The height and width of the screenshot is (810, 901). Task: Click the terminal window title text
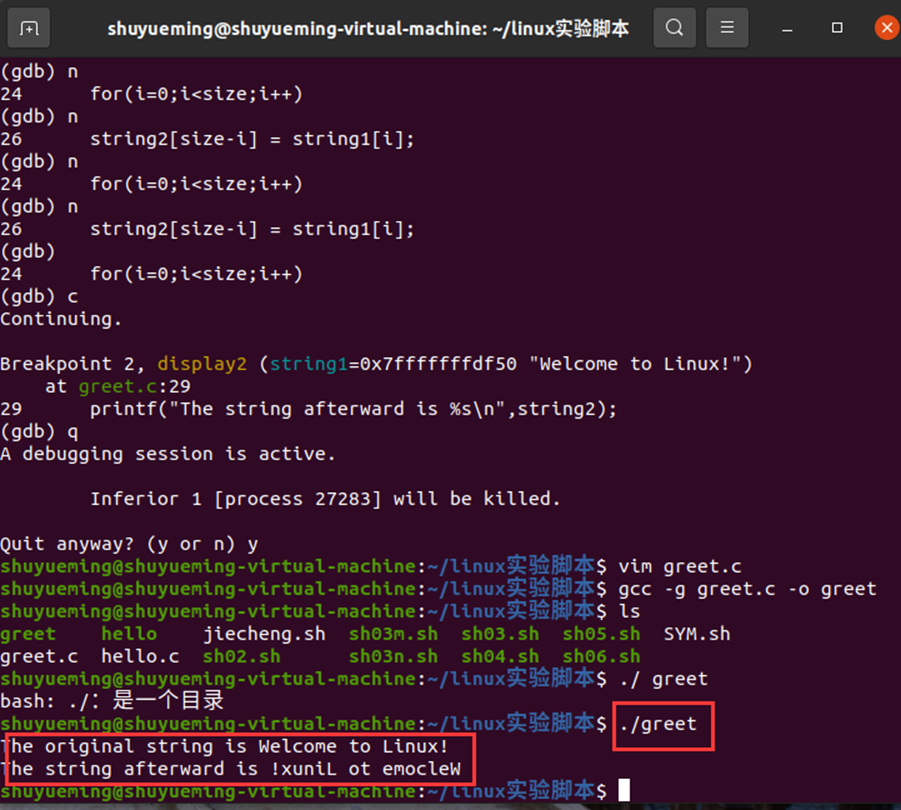[x=368, y=28]
